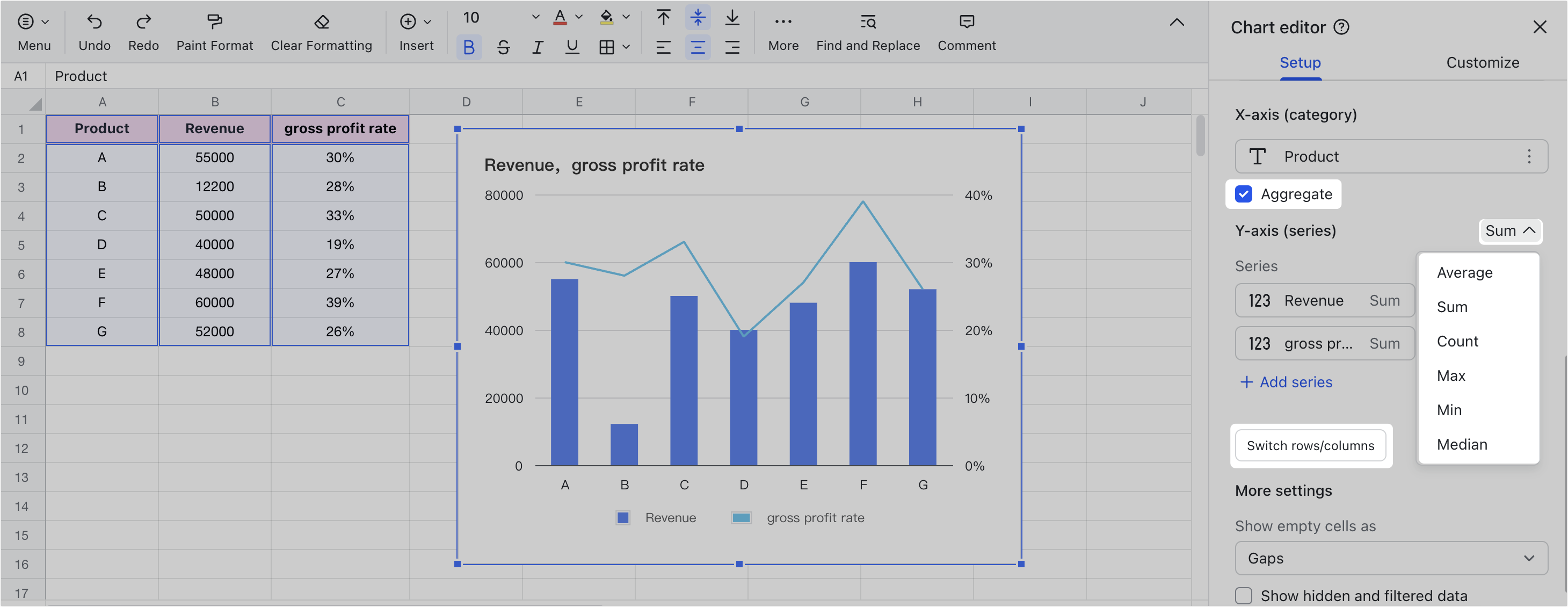
Task: Align cell content to bottom
Action: tap(732, 18)
